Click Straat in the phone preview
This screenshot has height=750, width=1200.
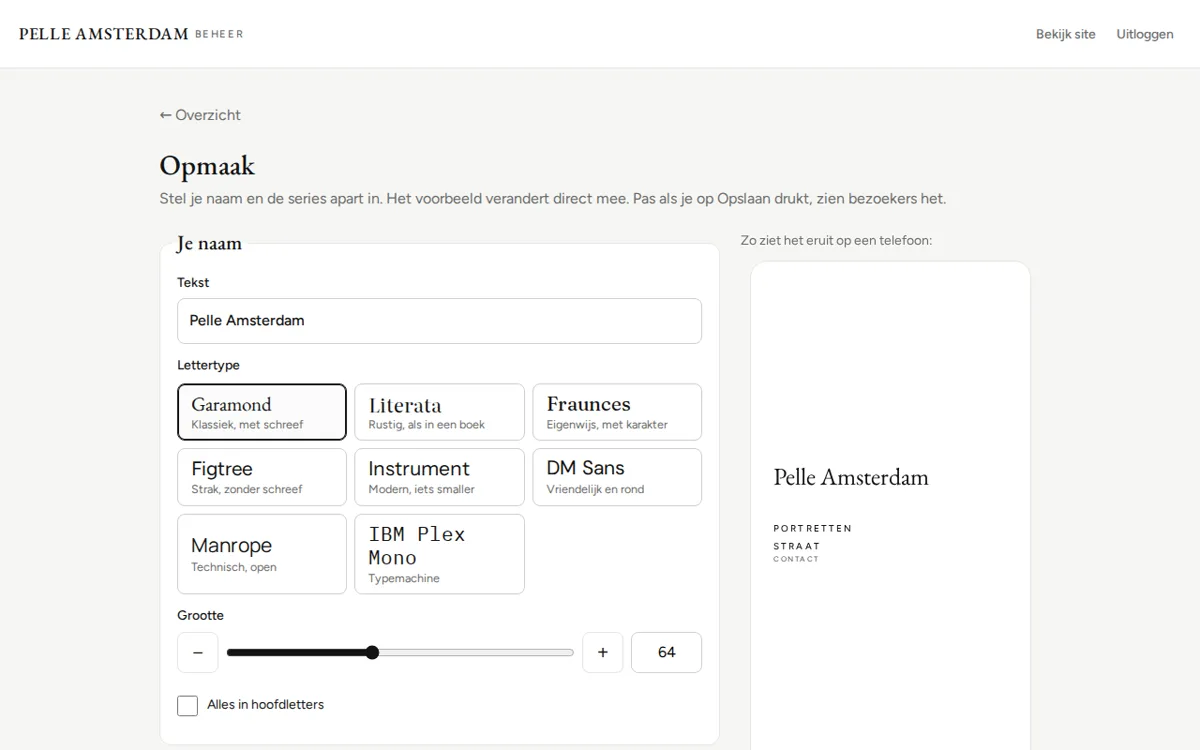coord(796,546)
